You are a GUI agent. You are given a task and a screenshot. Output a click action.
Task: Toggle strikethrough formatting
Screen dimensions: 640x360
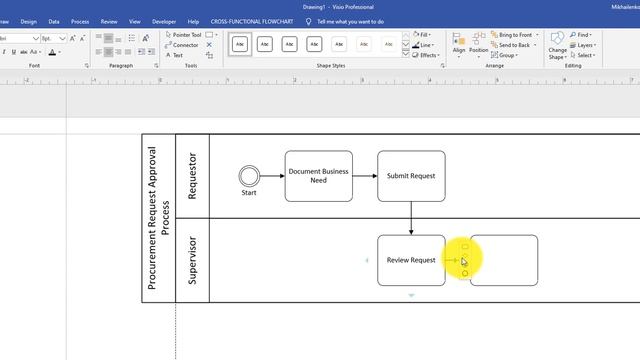tap(24, 52)
